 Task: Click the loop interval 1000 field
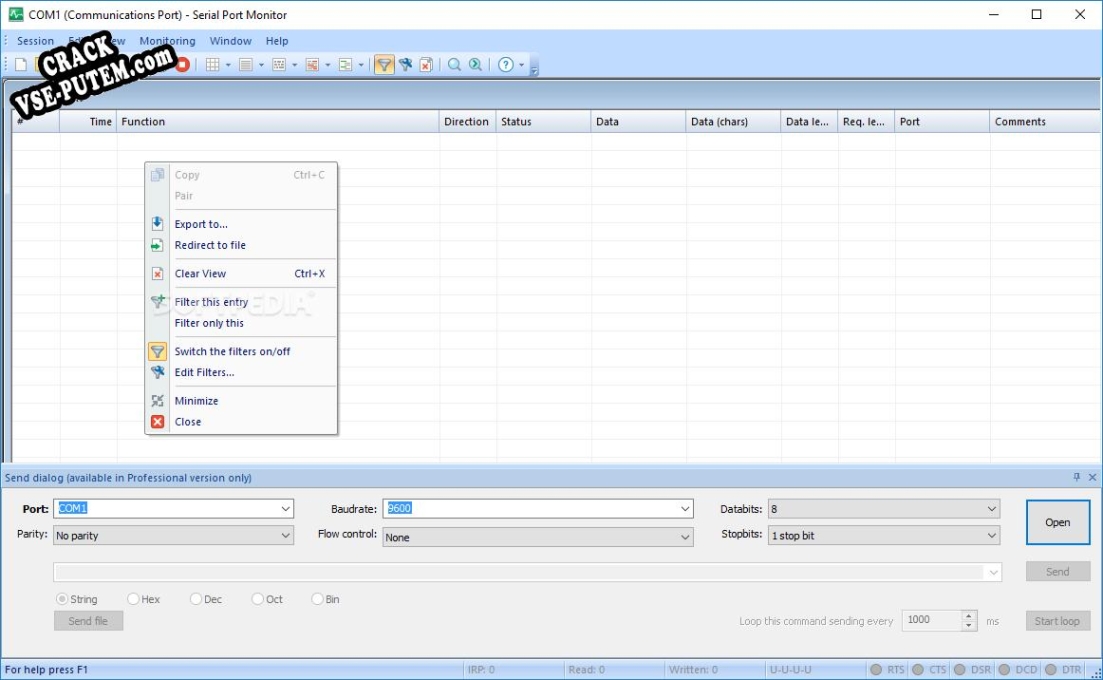(931, 620)
